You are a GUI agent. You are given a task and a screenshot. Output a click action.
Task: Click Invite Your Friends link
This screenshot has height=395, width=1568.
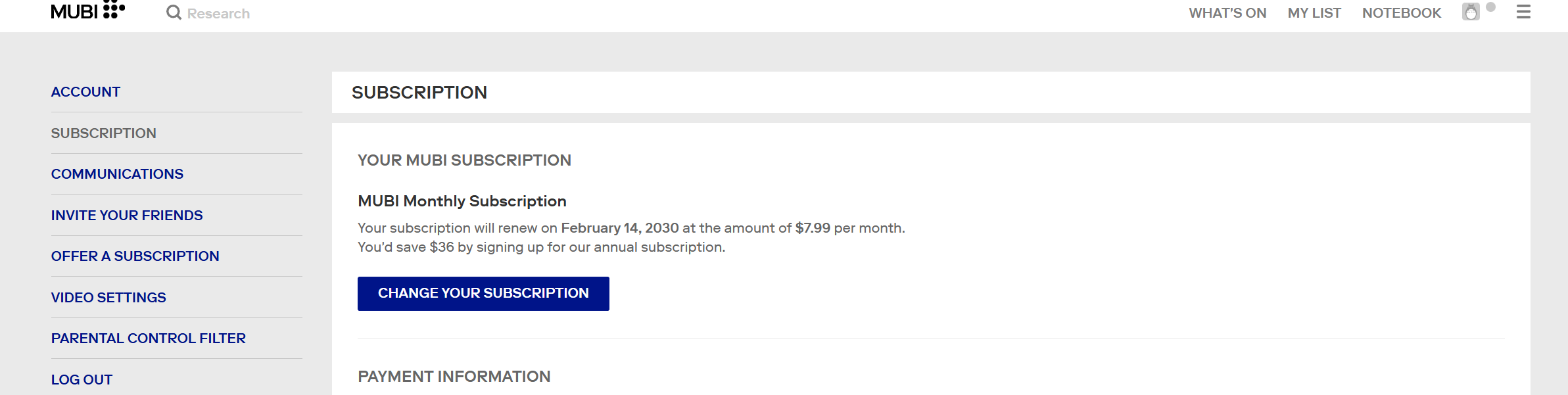(x=127, y=216)
